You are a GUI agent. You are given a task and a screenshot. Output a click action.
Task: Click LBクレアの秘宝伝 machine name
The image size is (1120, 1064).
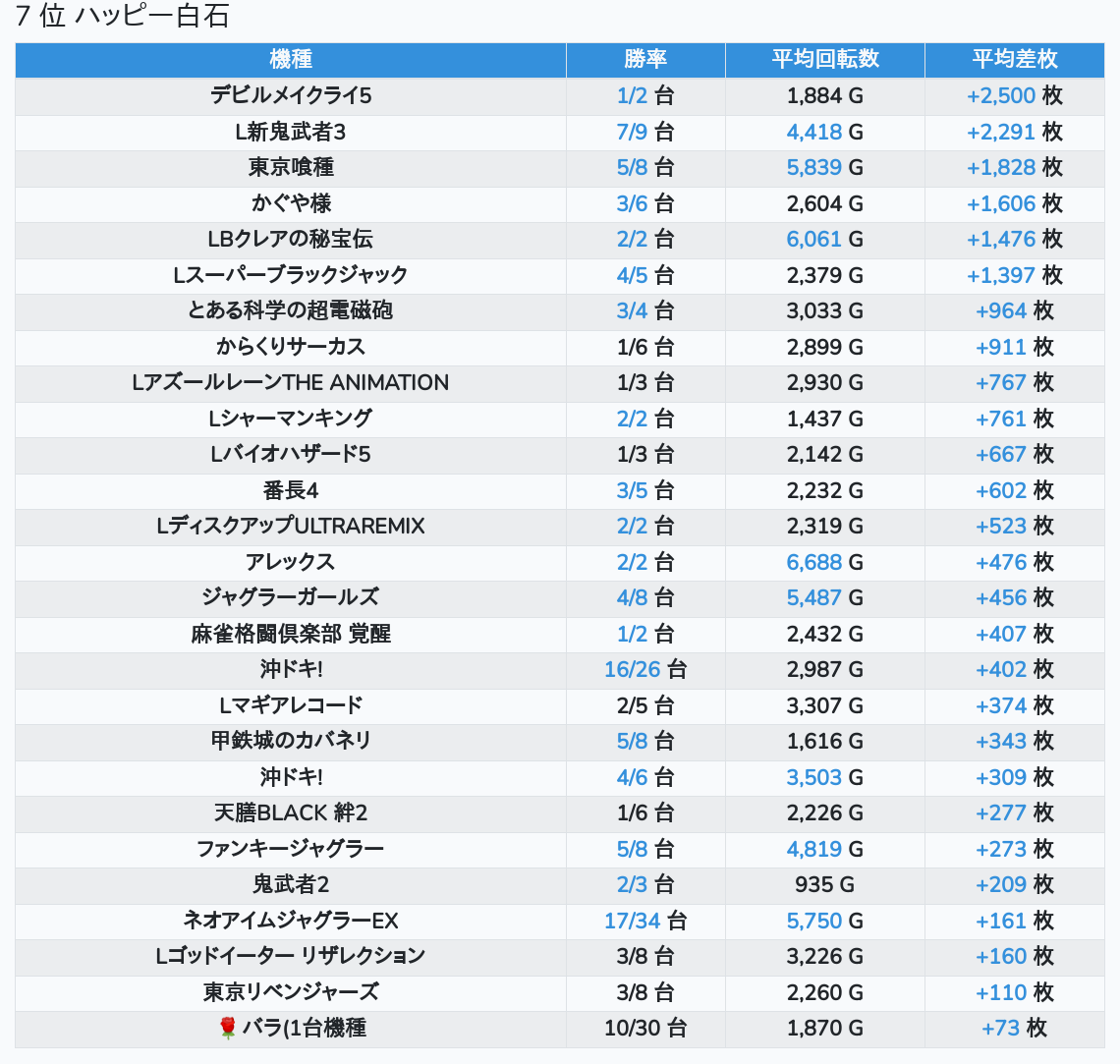[x=291, y=239]
